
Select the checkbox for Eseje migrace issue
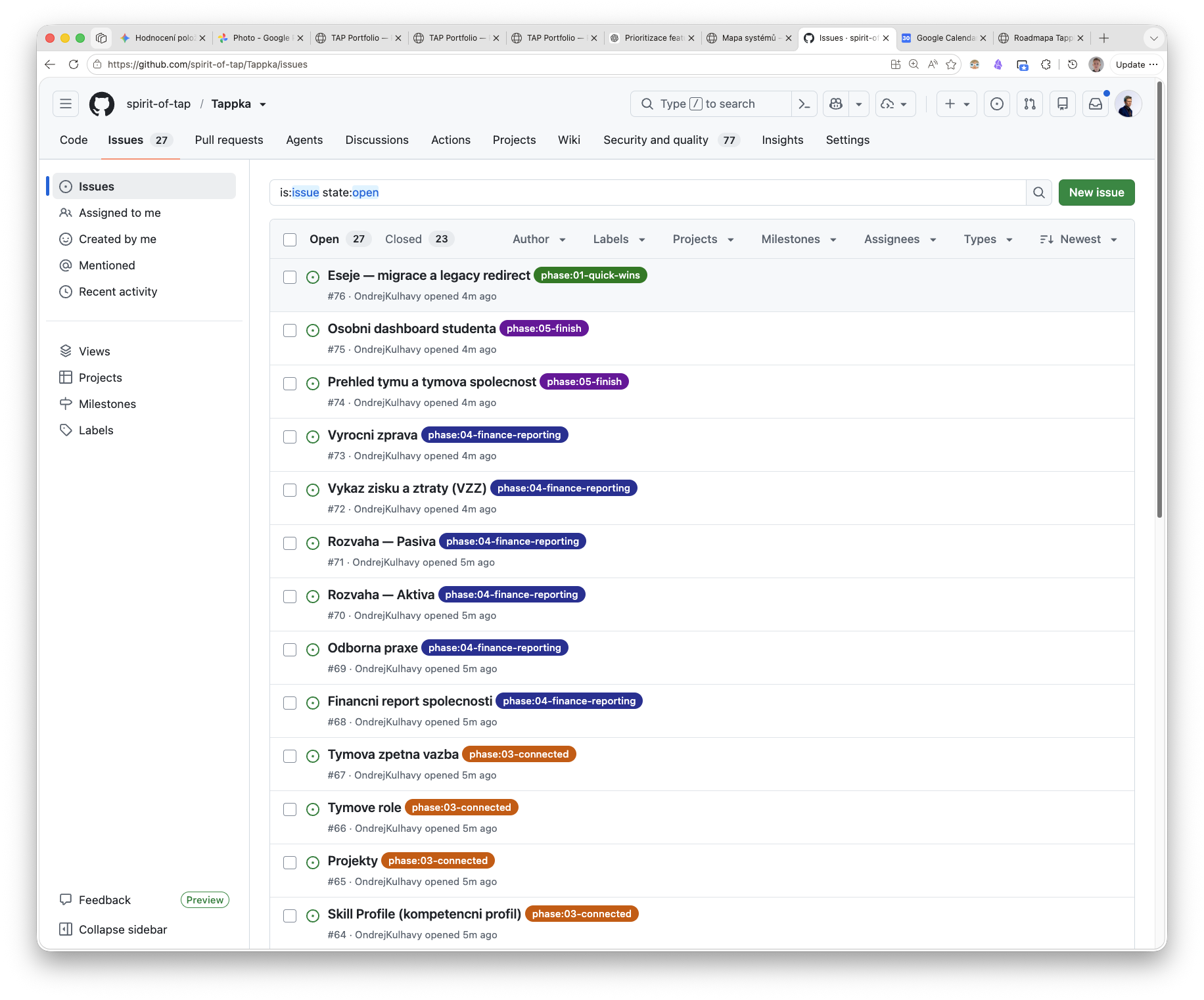coord(290,277)
